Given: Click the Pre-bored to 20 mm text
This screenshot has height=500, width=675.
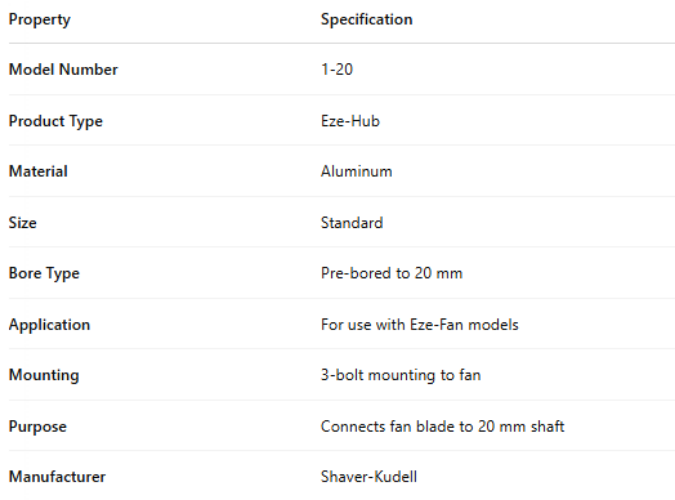Looking at the screenshot, I should pos(391,273).
